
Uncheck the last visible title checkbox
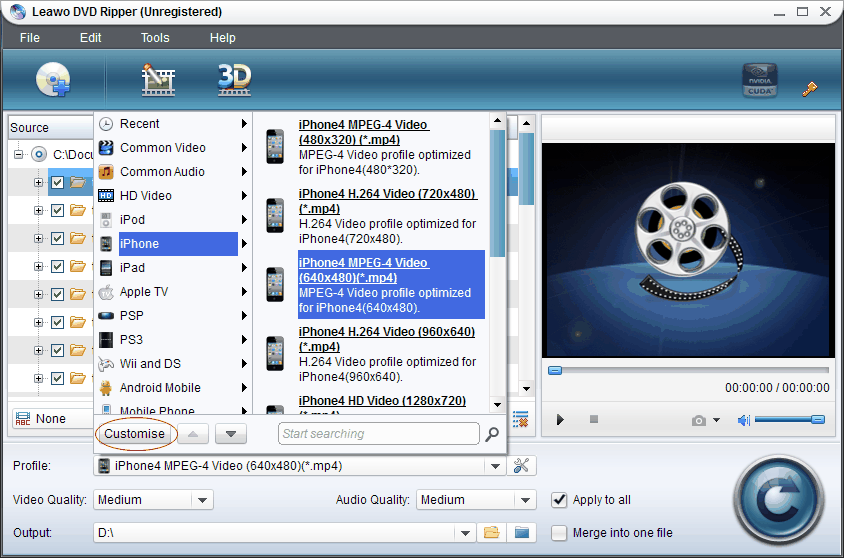coord(58,378)
